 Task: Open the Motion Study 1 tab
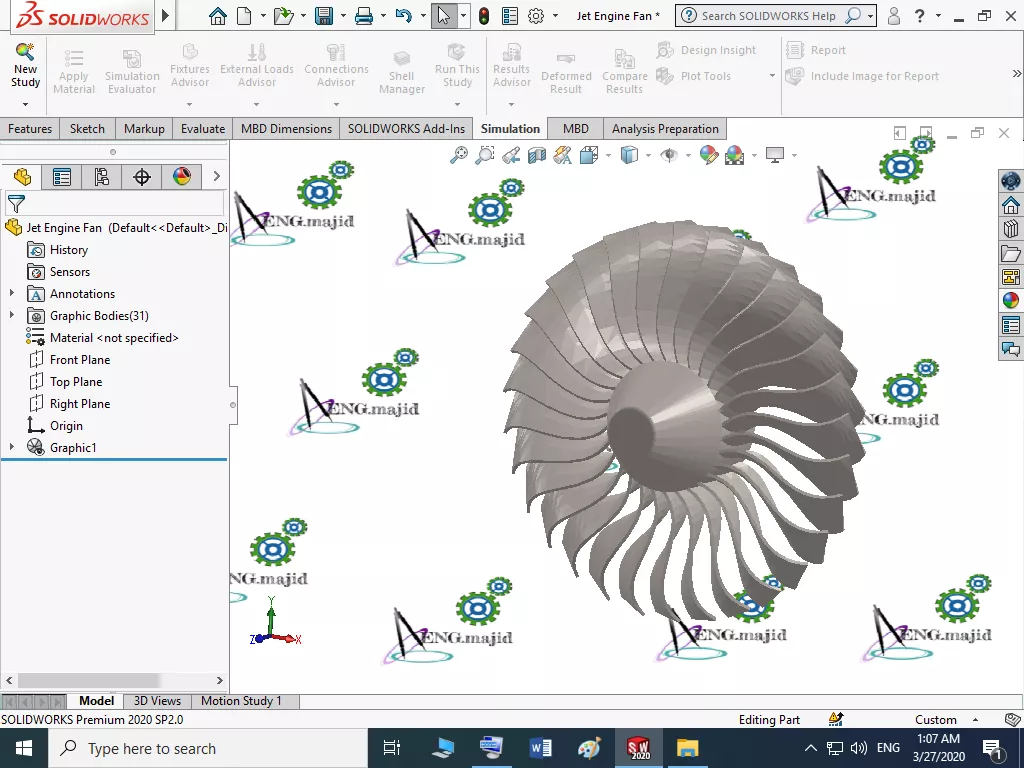point(243,701)
